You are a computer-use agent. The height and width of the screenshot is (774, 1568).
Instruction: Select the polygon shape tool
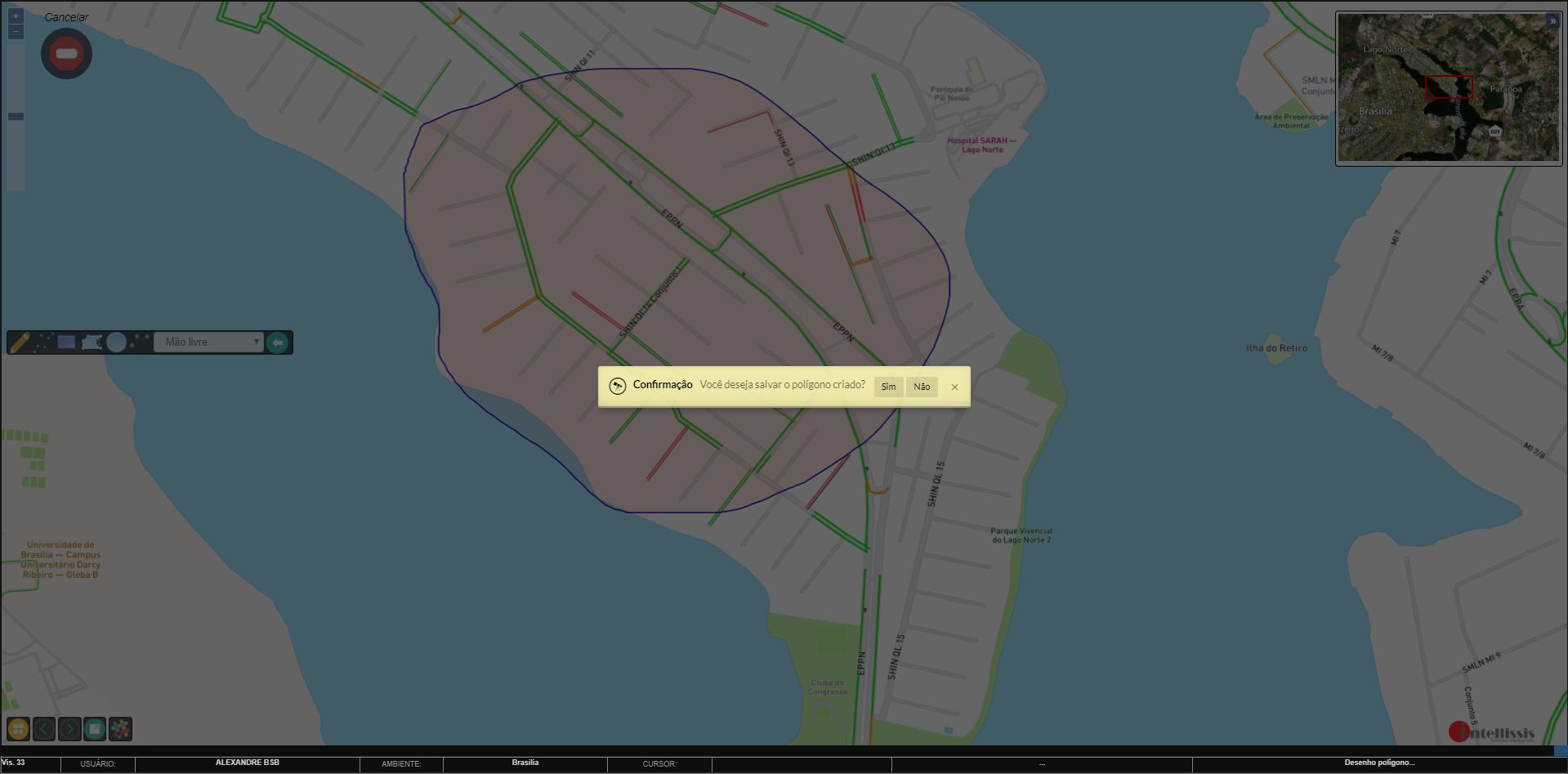tap(92, 342)
